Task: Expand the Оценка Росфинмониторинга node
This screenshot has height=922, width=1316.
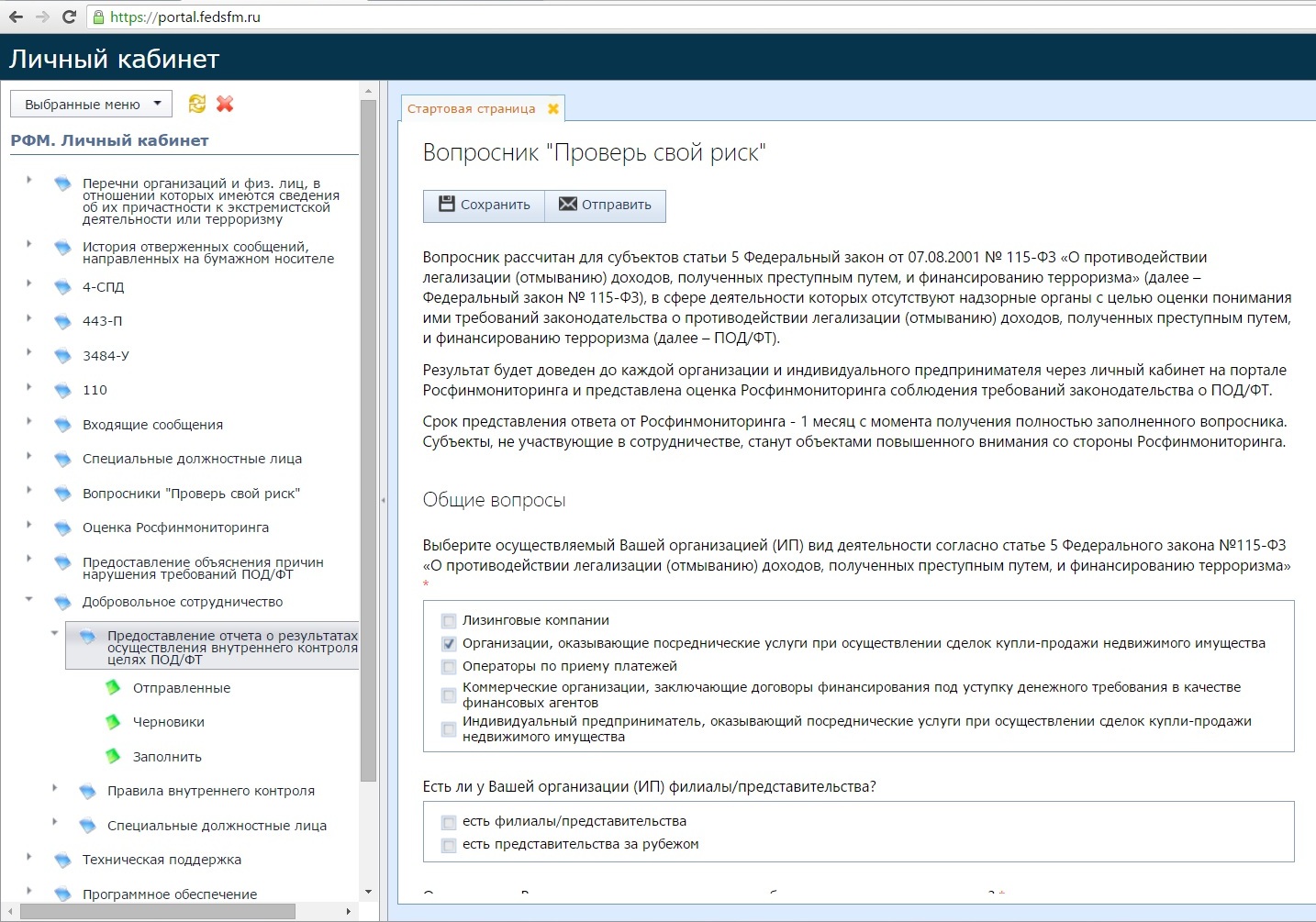Action: tap(28, 524)
